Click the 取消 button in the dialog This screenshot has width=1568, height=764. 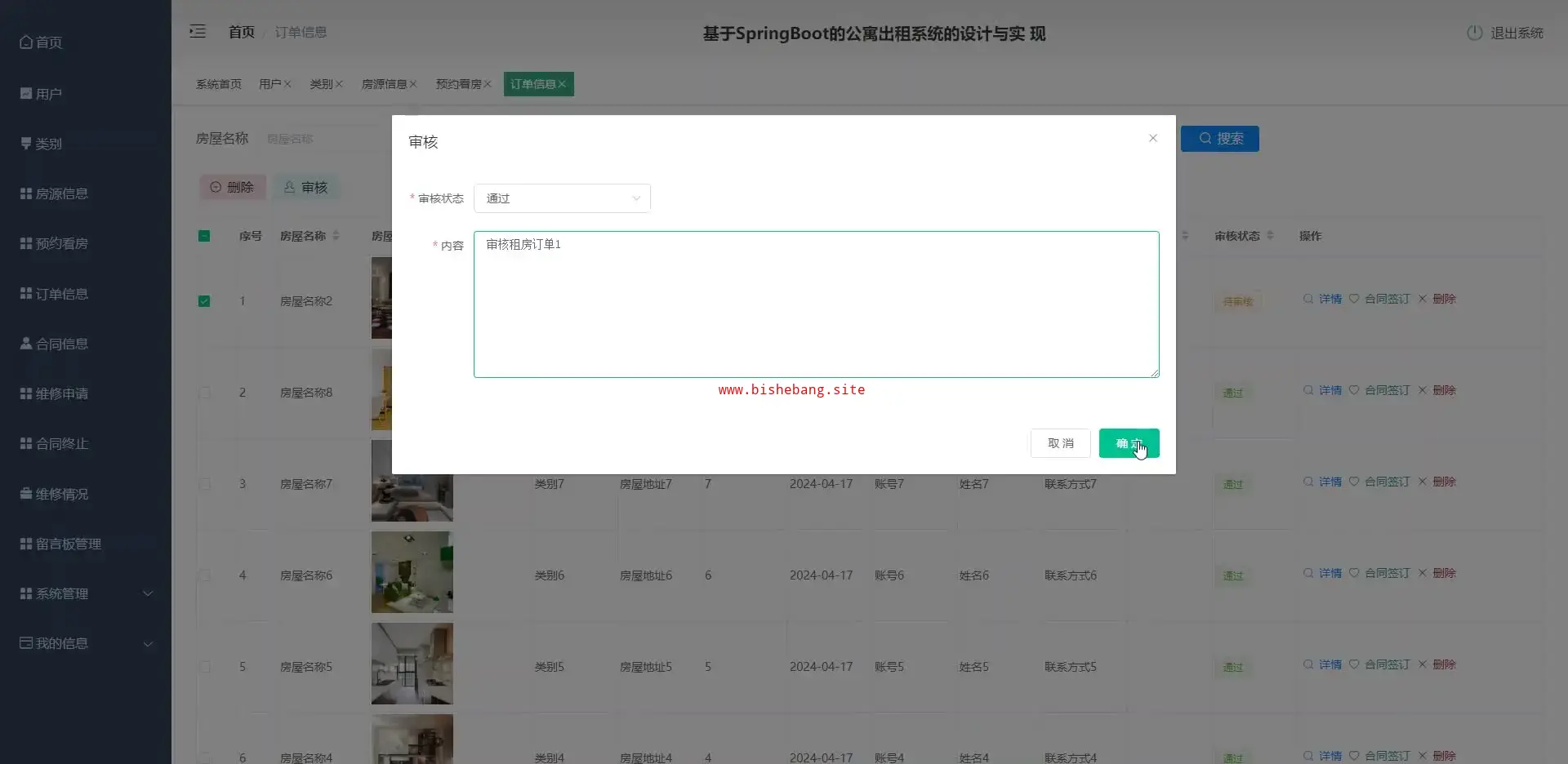1060,443
